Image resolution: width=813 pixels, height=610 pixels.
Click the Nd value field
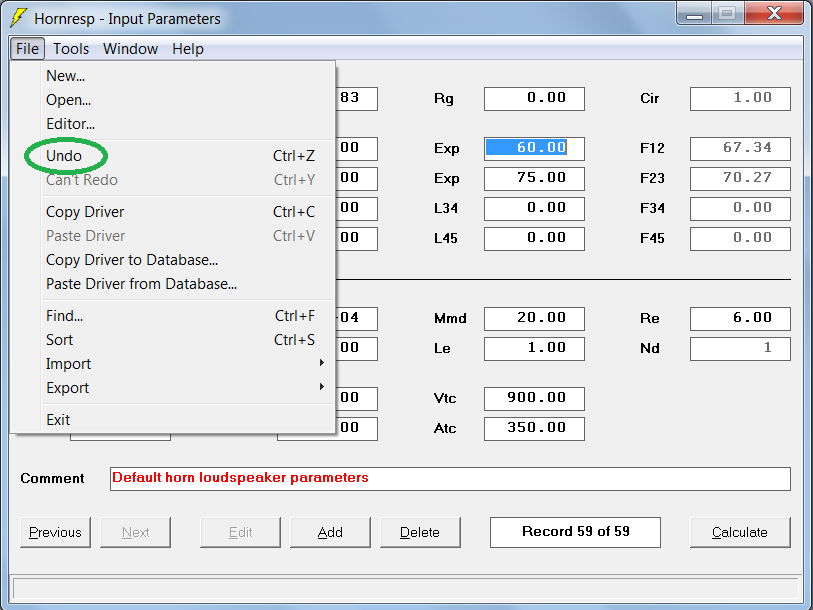click(740, 349)
